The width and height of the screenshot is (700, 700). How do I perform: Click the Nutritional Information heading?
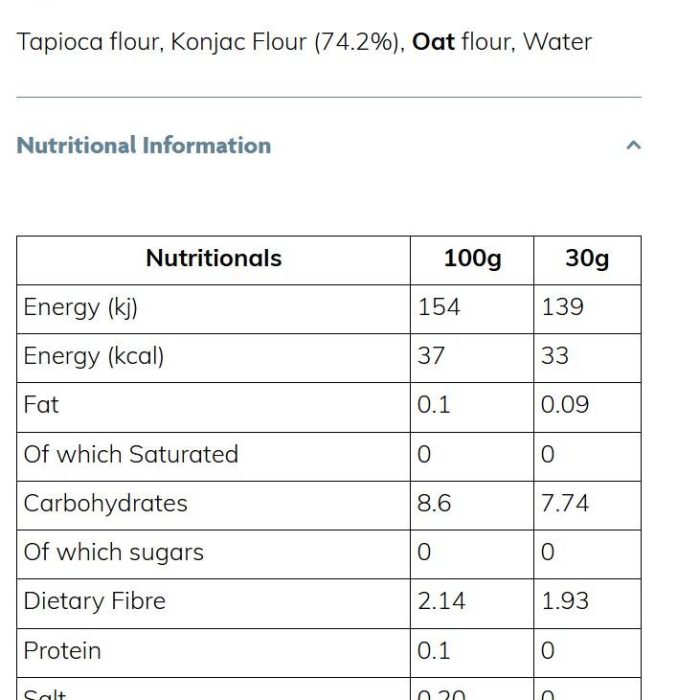(144, 146)
